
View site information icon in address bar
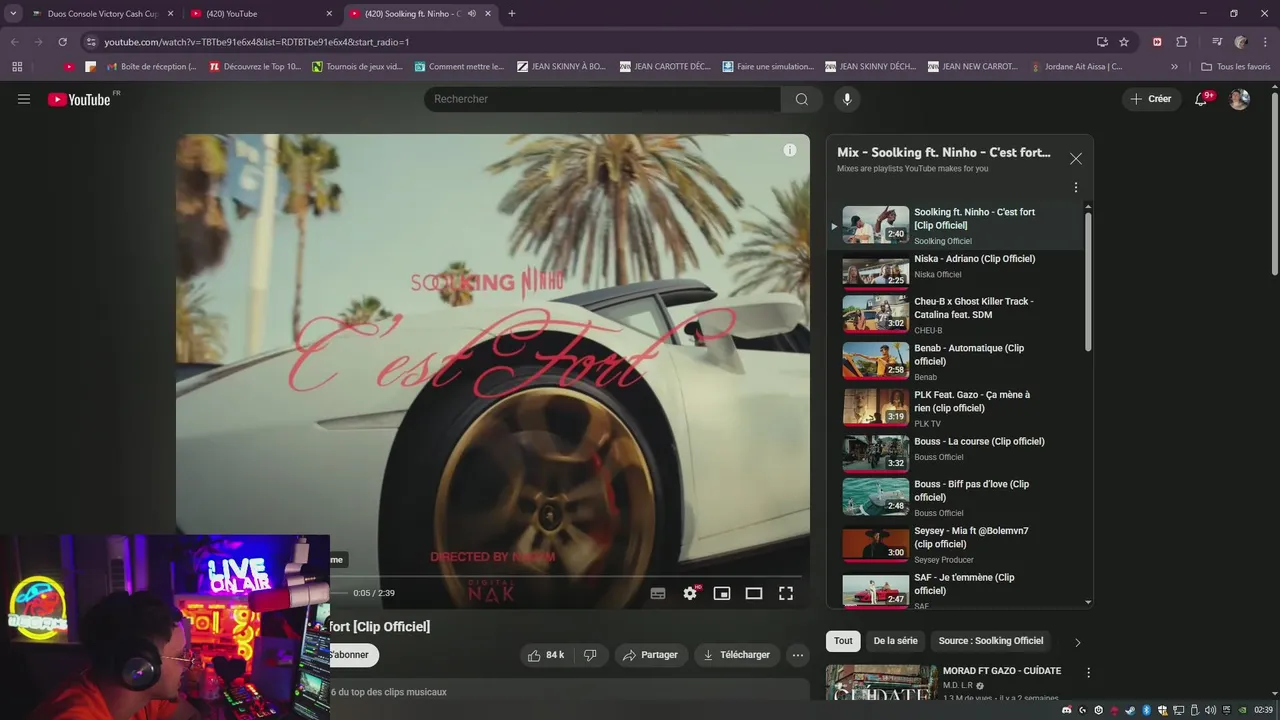(x=91, y=42)
